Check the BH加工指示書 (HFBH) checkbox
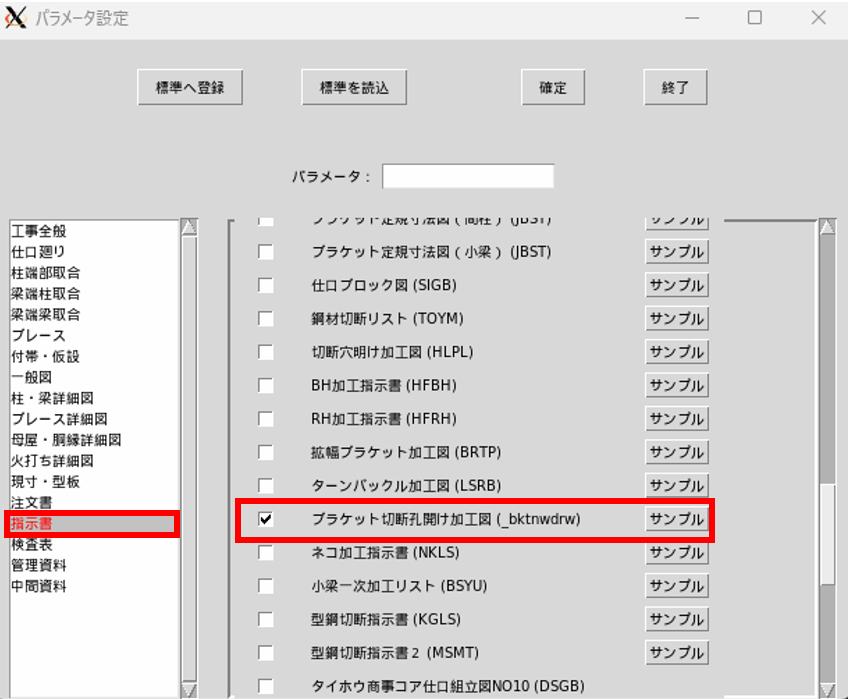The width and height of the screenshot is (848, 699). 266,385
